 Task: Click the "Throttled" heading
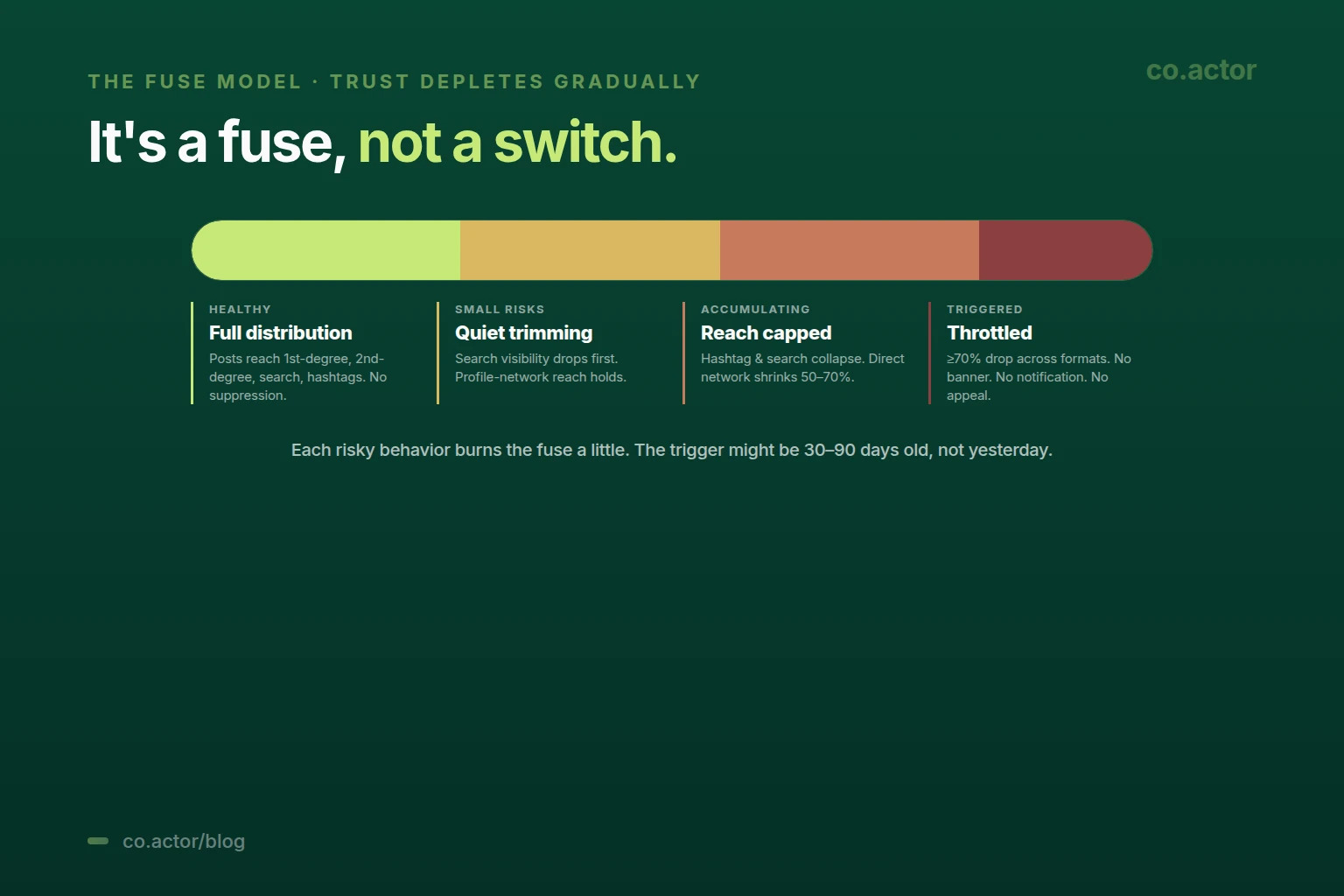[x=990, y=332]
